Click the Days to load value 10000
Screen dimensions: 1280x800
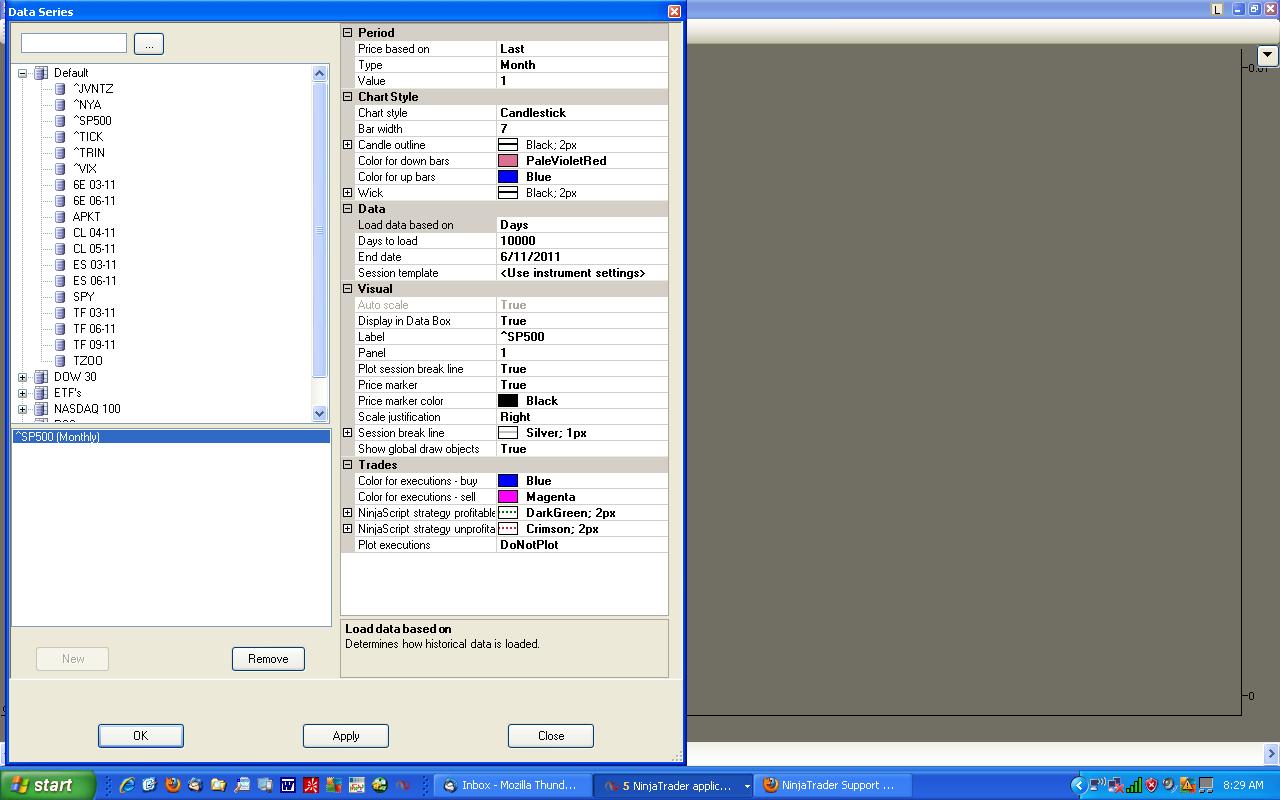(583, 241)
